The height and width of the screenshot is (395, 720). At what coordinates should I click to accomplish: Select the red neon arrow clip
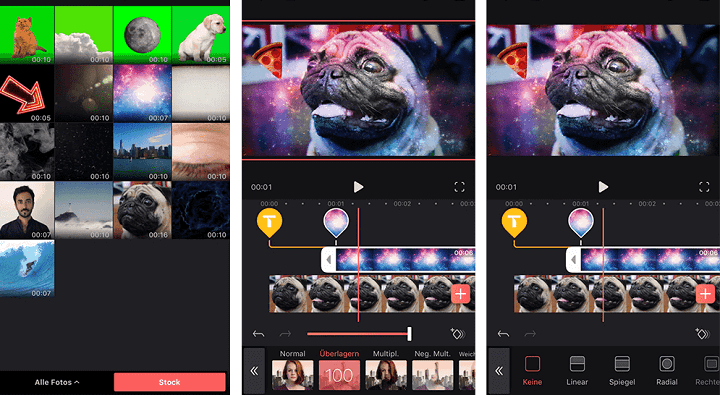tap(27, 94)
